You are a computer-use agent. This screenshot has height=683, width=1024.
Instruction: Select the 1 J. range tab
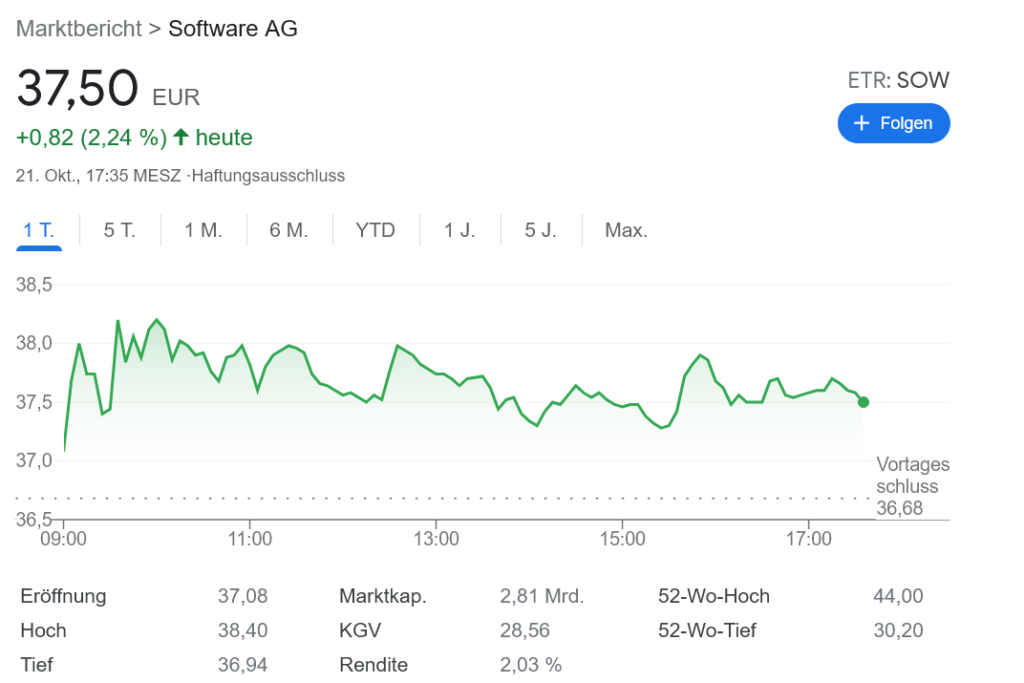click(460, 230)
